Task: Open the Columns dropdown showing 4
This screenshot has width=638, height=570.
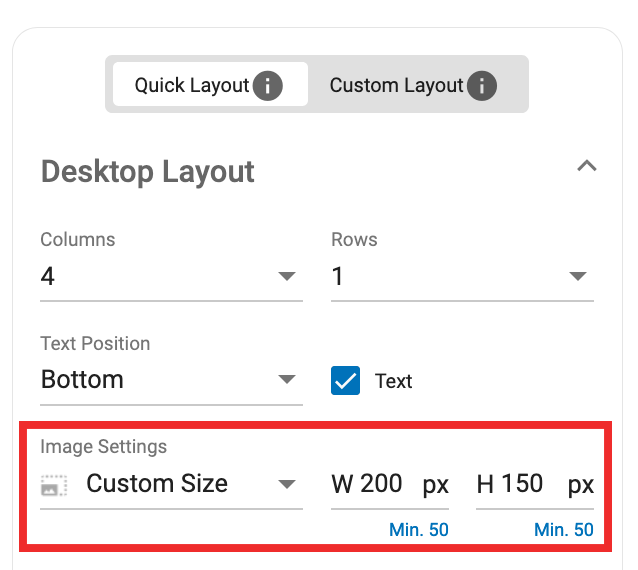Action: [x=170, y=276]
